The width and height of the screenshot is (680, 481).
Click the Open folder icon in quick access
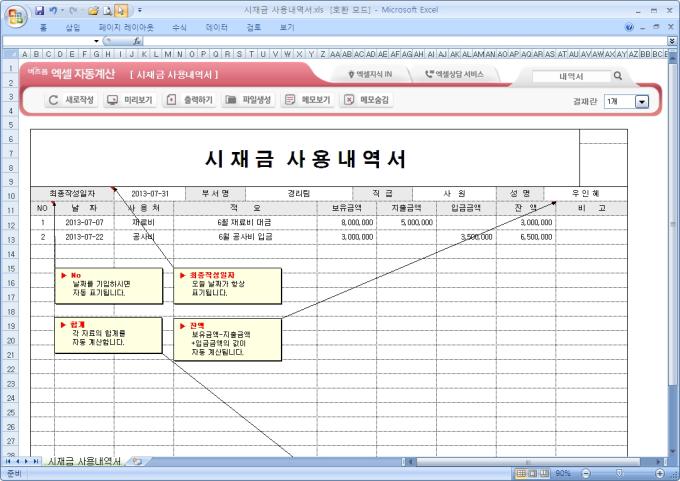pos(93,10)
